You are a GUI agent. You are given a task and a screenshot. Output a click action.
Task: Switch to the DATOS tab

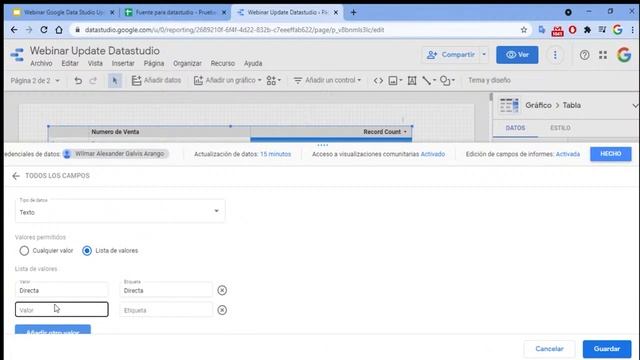coord(515,128)
